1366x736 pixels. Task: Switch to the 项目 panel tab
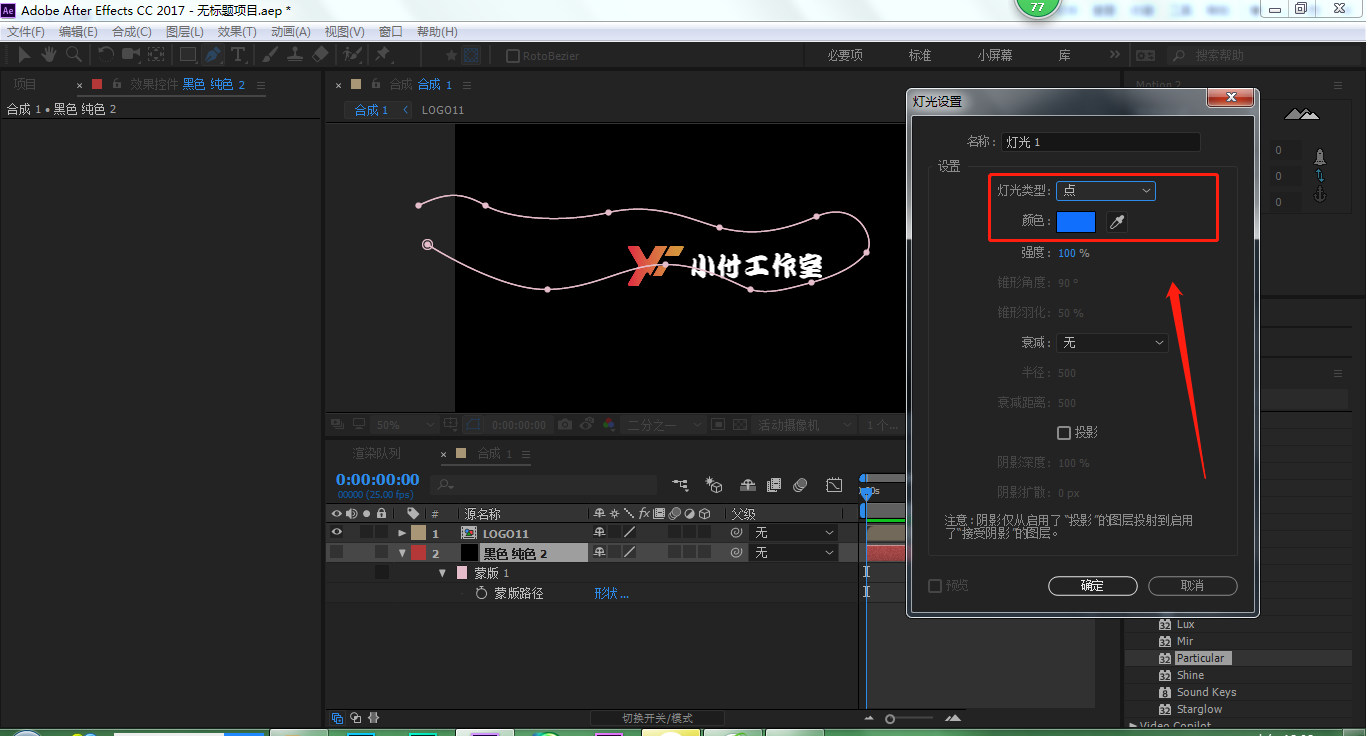pyautogui.click(x=25, y=84)
